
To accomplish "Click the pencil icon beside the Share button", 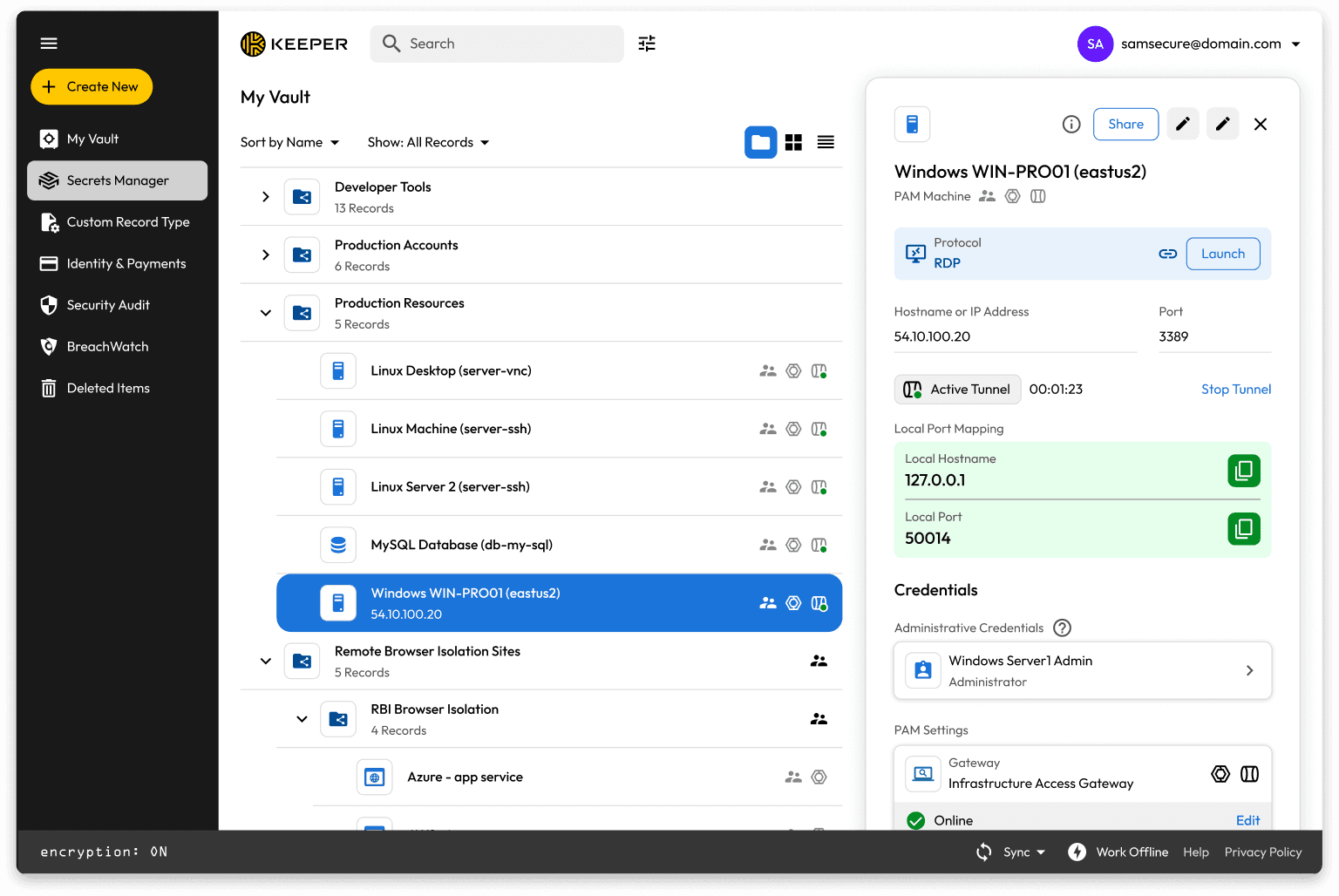I will (1183, 125).
